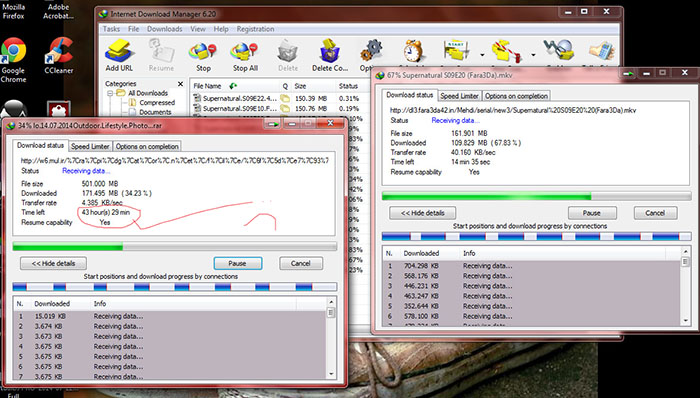
Task: Click Hide details in the rar dialog
Action: point(53,263)
